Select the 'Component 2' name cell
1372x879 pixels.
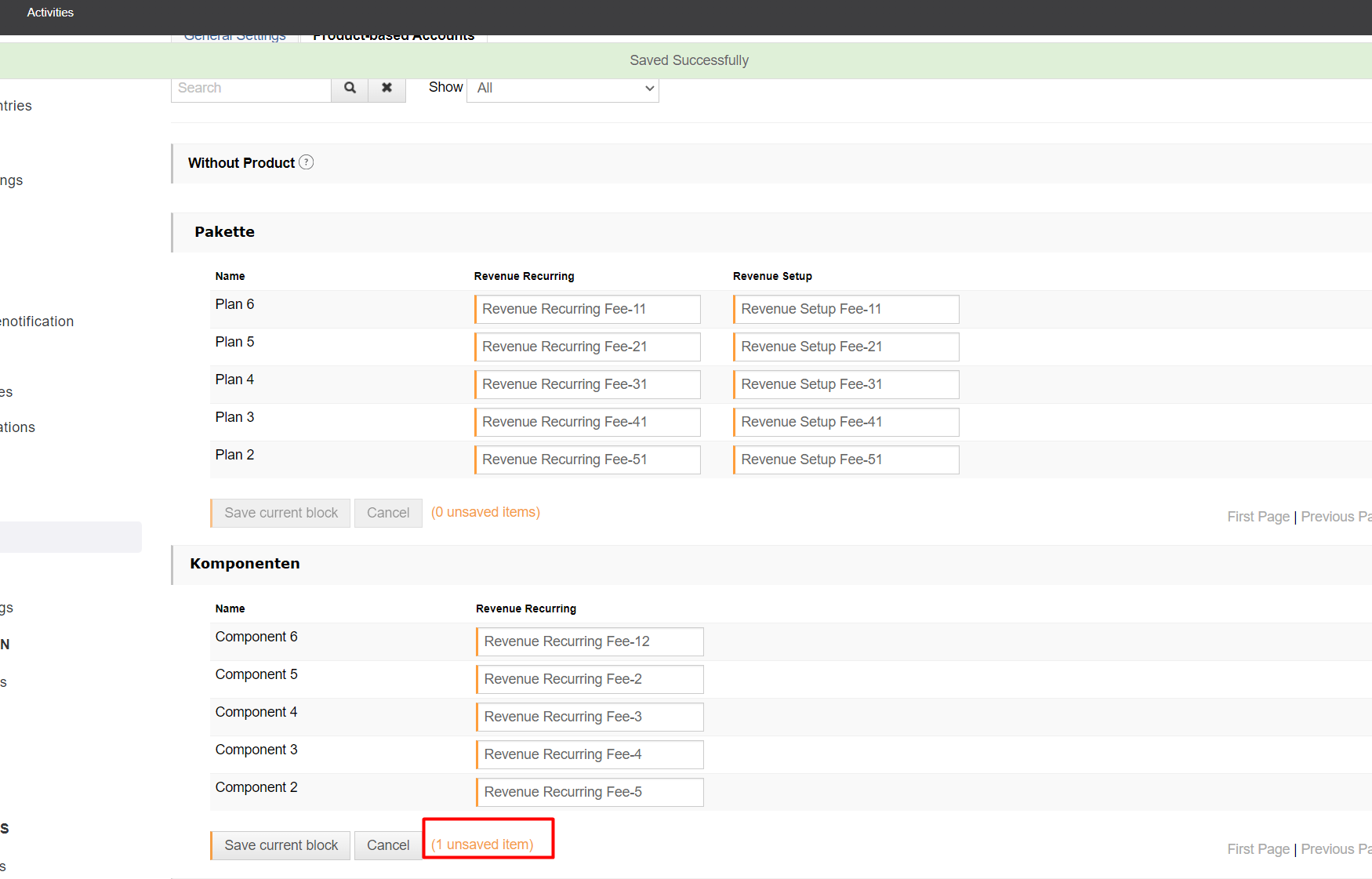point(256,787)
